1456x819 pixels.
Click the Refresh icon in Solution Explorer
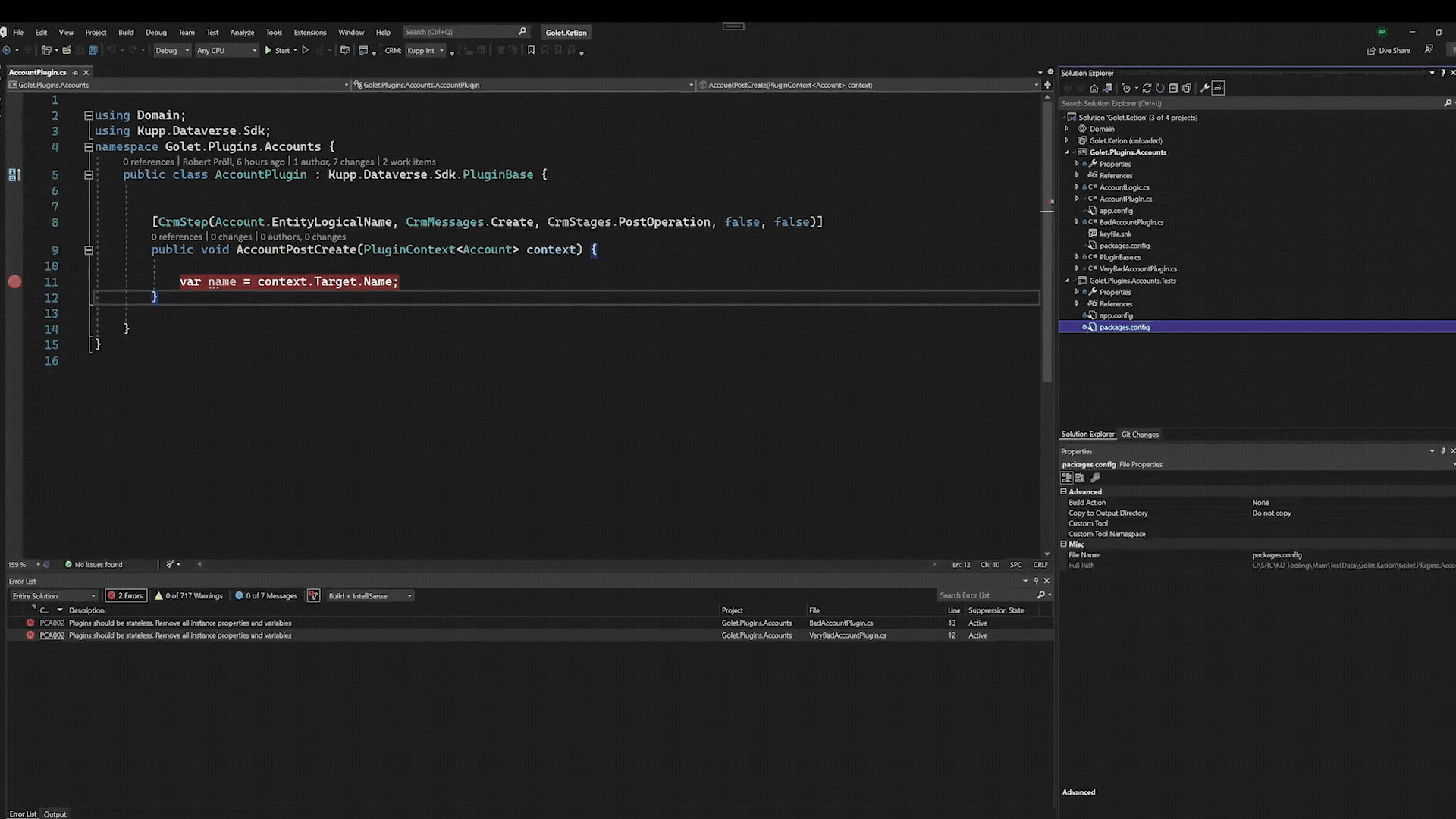[x=1160, y=88]
